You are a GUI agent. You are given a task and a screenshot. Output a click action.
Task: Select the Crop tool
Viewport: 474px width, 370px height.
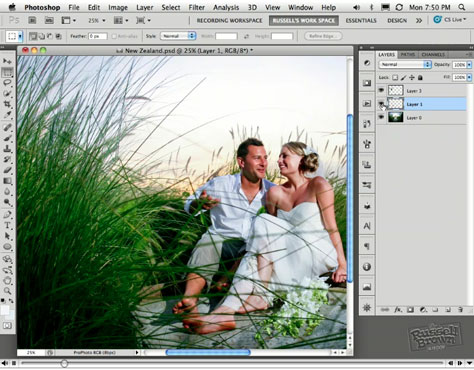pos(7,104)
